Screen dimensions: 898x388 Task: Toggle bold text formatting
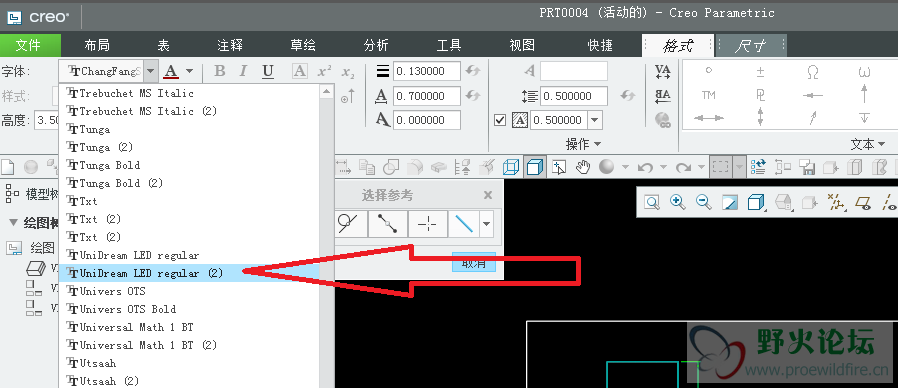tap(219, 71)
